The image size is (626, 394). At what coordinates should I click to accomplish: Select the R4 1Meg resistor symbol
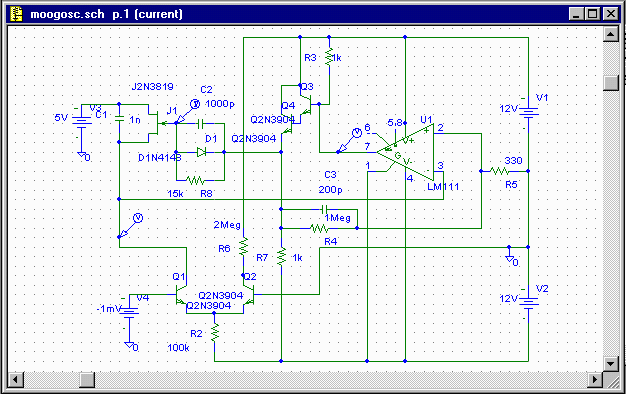coord(319,228)
